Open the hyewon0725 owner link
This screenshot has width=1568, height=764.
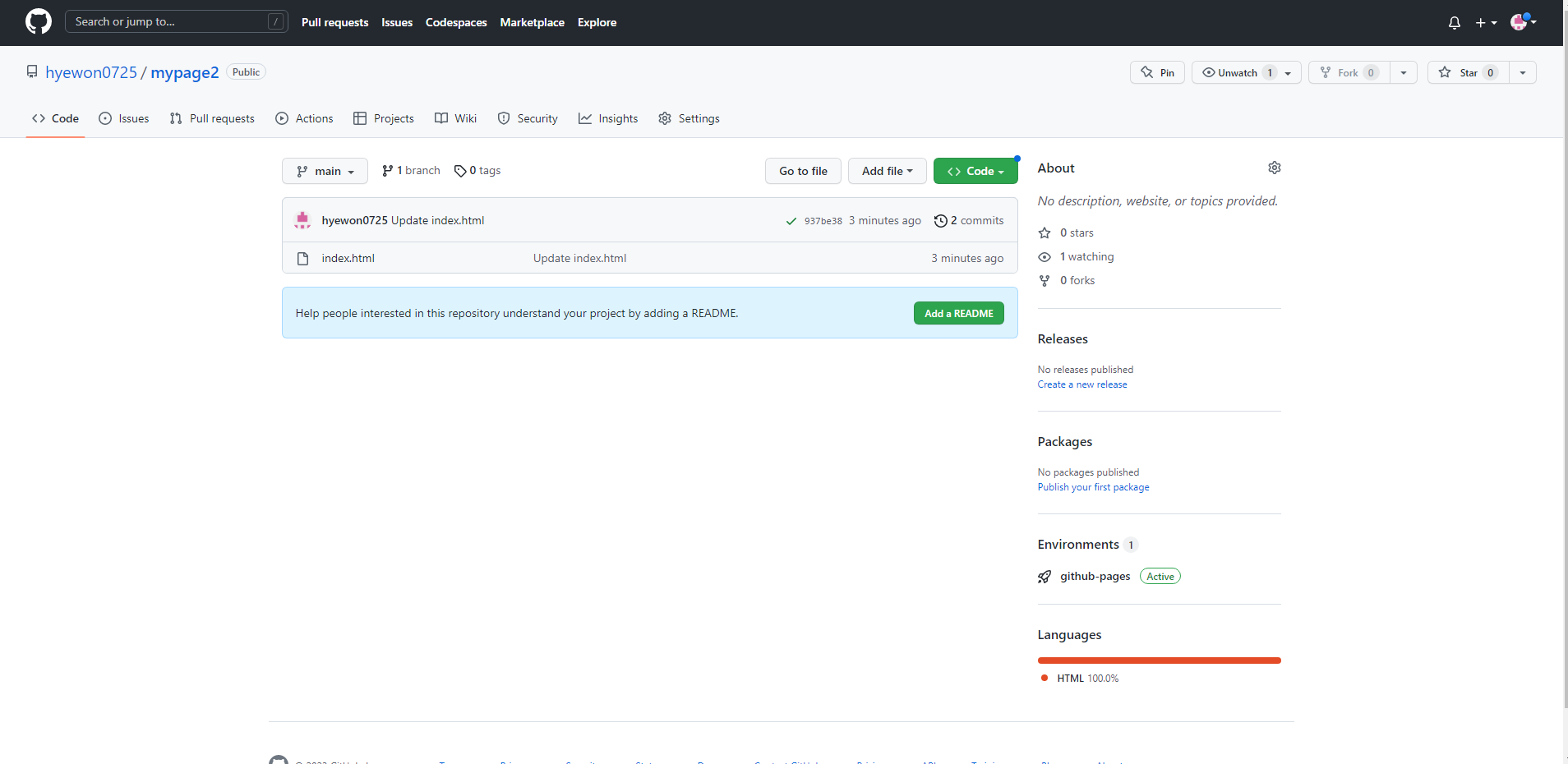[91, 72]
